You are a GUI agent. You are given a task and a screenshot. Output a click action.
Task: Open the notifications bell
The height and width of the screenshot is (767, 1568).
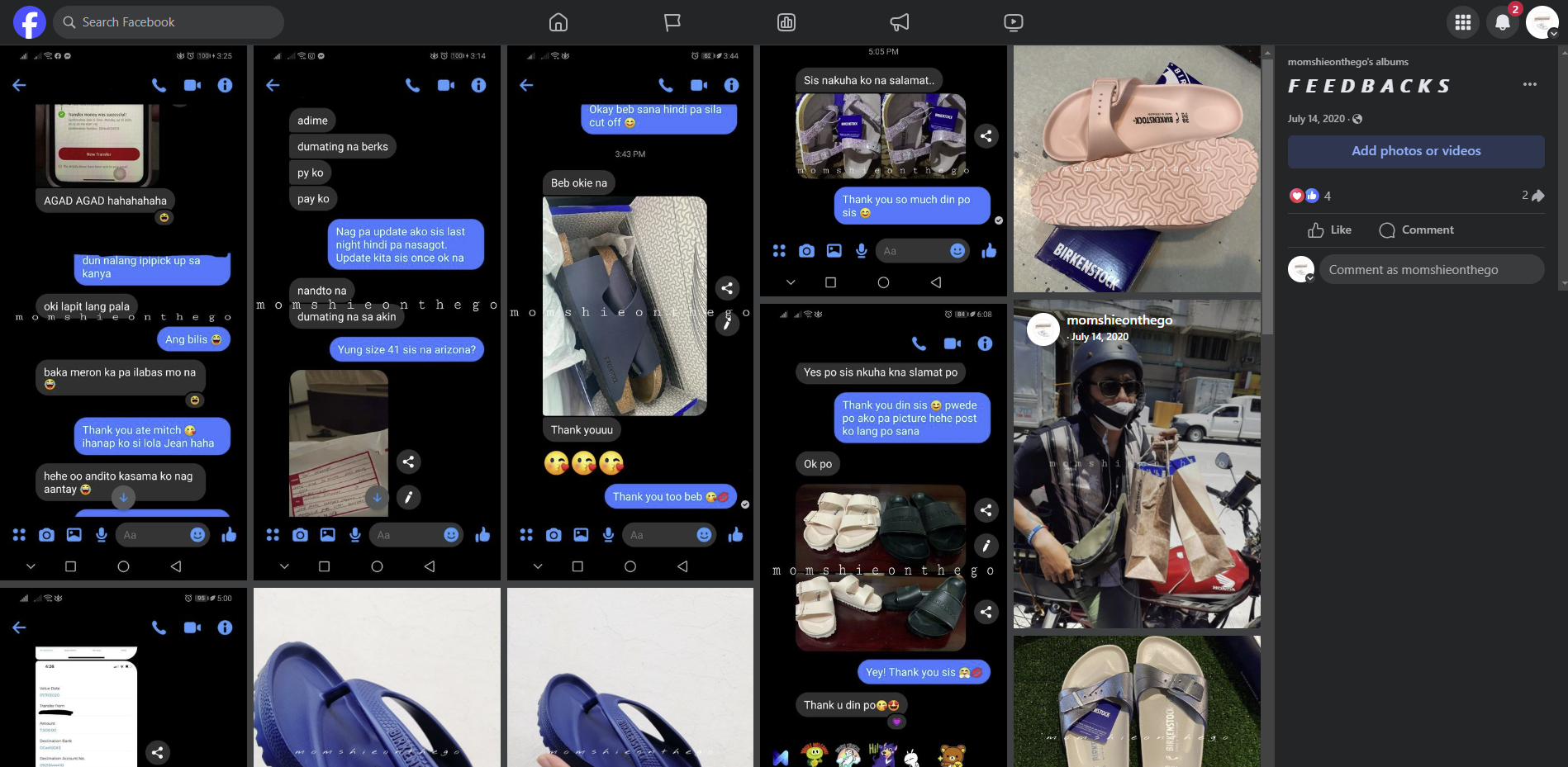[x=1503, y=22]
